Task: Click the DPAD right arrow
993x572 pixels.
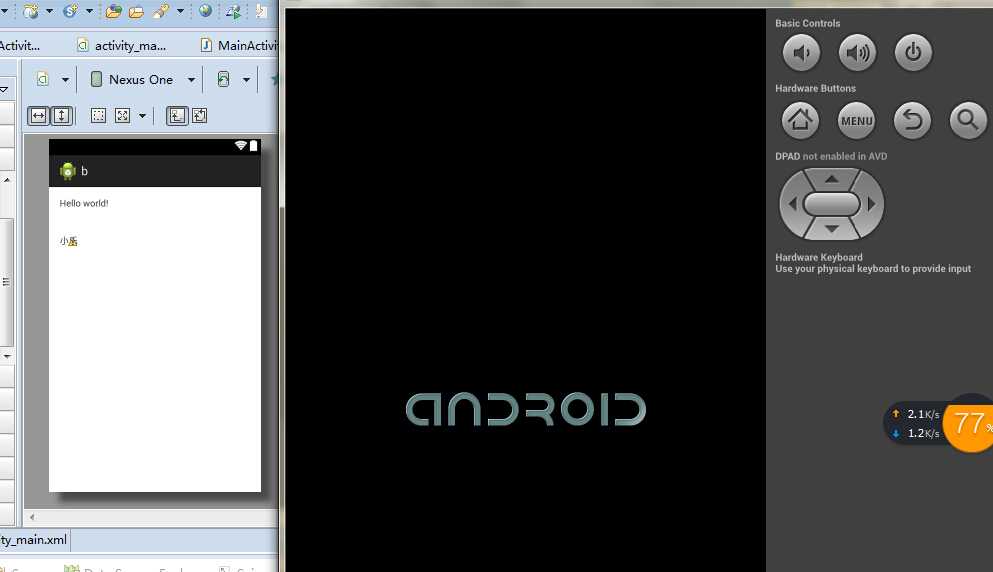Action: (x=872, y=204)
